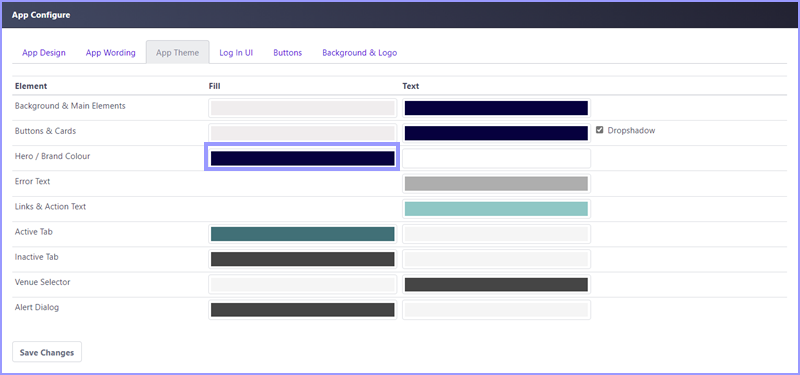Change Buttons & Cards fill colour

(x=303, y=133)
